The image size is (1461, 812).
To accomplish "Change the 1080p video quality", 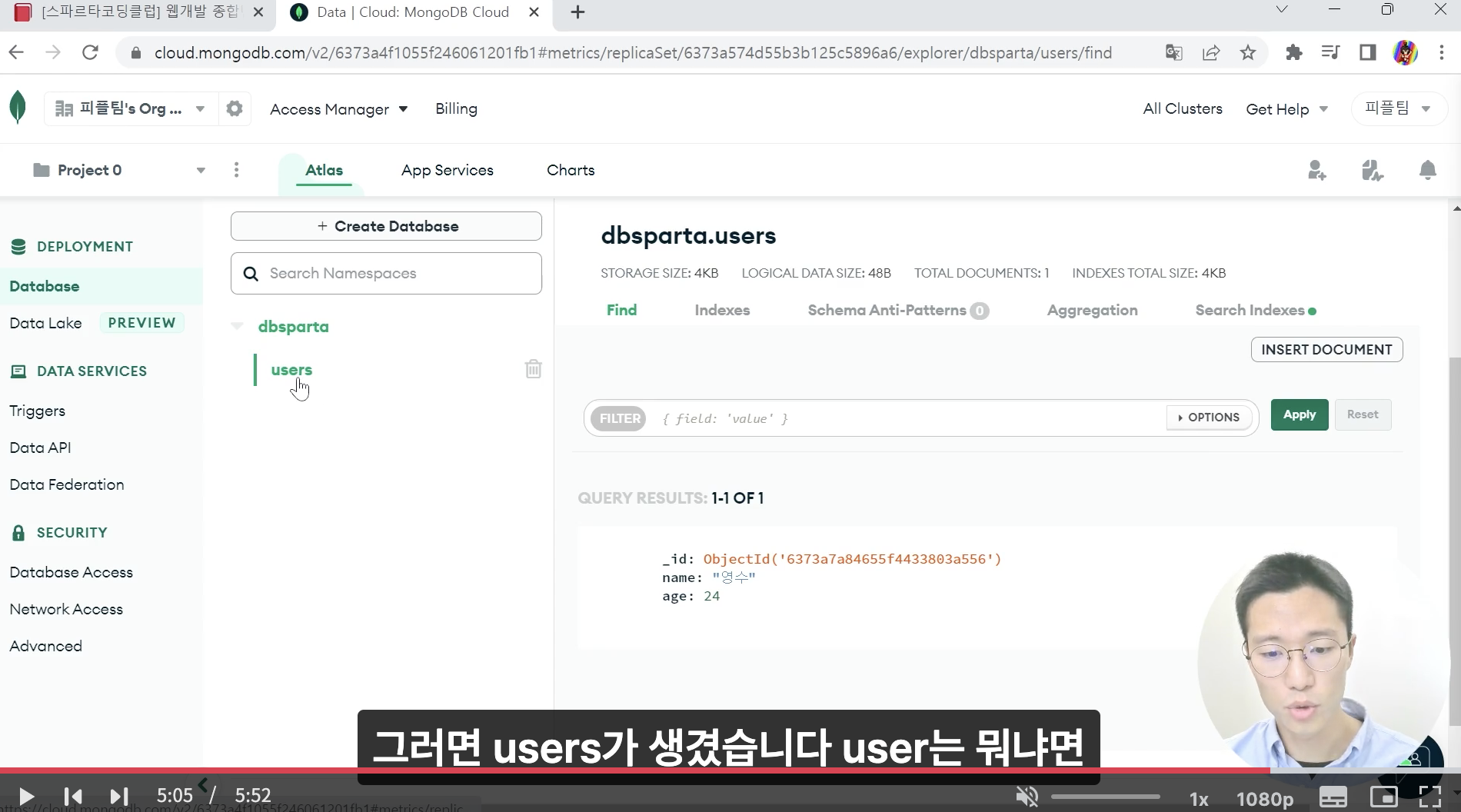I will [1264, 800].
